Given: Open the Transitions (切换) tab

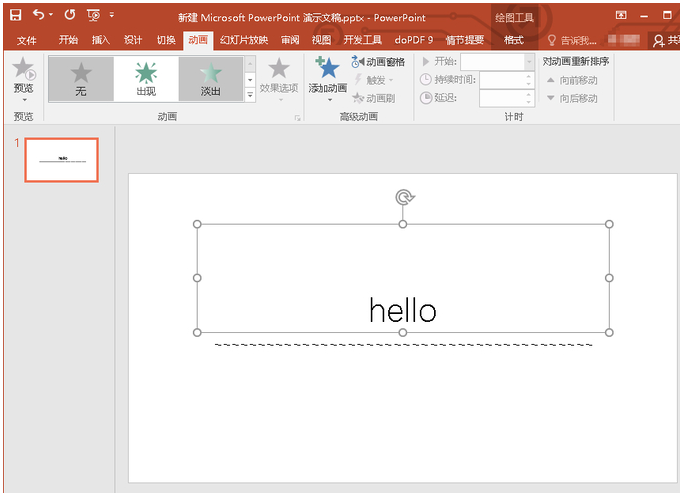Looking at the screenshot, I should [166, 40].
